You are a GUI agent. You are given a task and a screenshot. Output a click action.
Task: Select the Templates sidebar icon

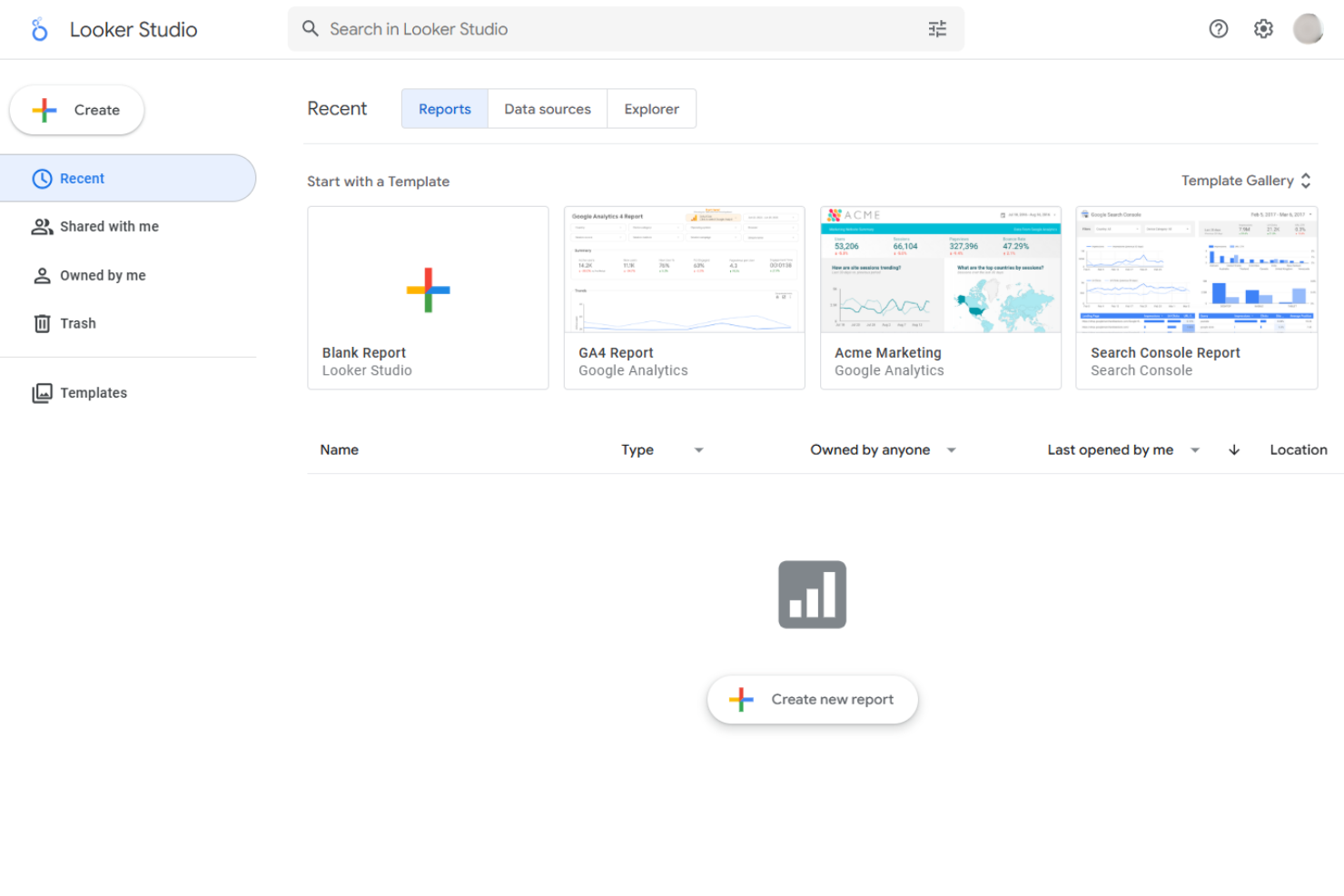[42, 392]
